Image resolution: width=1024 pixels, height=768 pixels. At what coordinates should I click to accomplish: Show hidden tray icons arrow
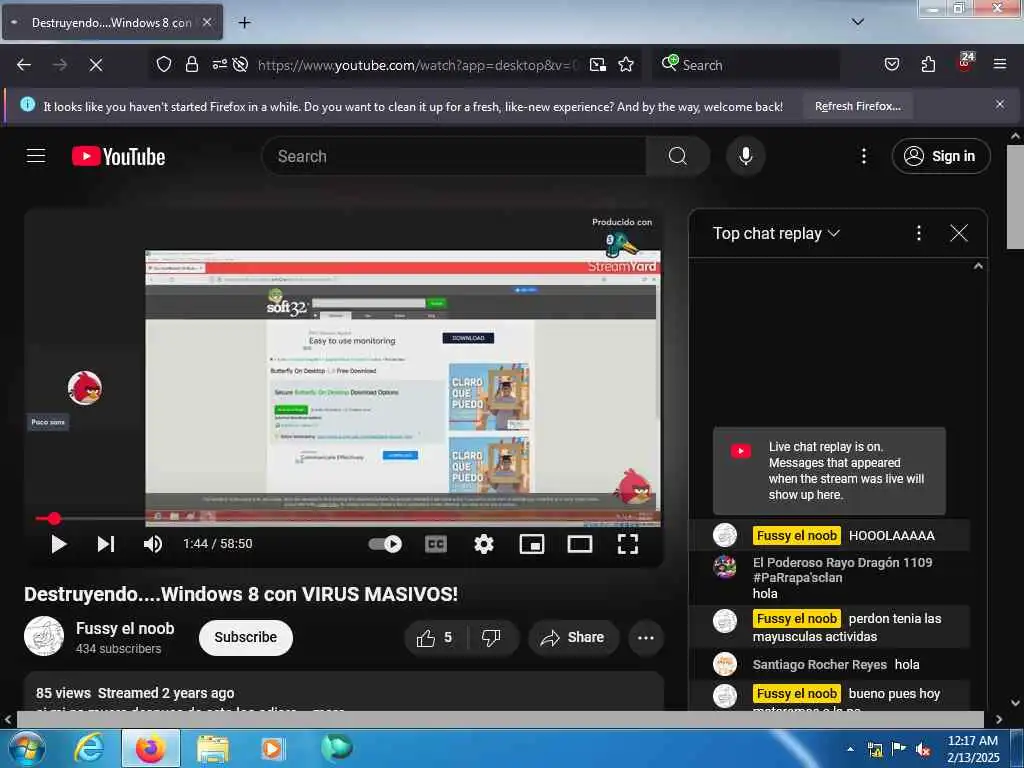850,749
